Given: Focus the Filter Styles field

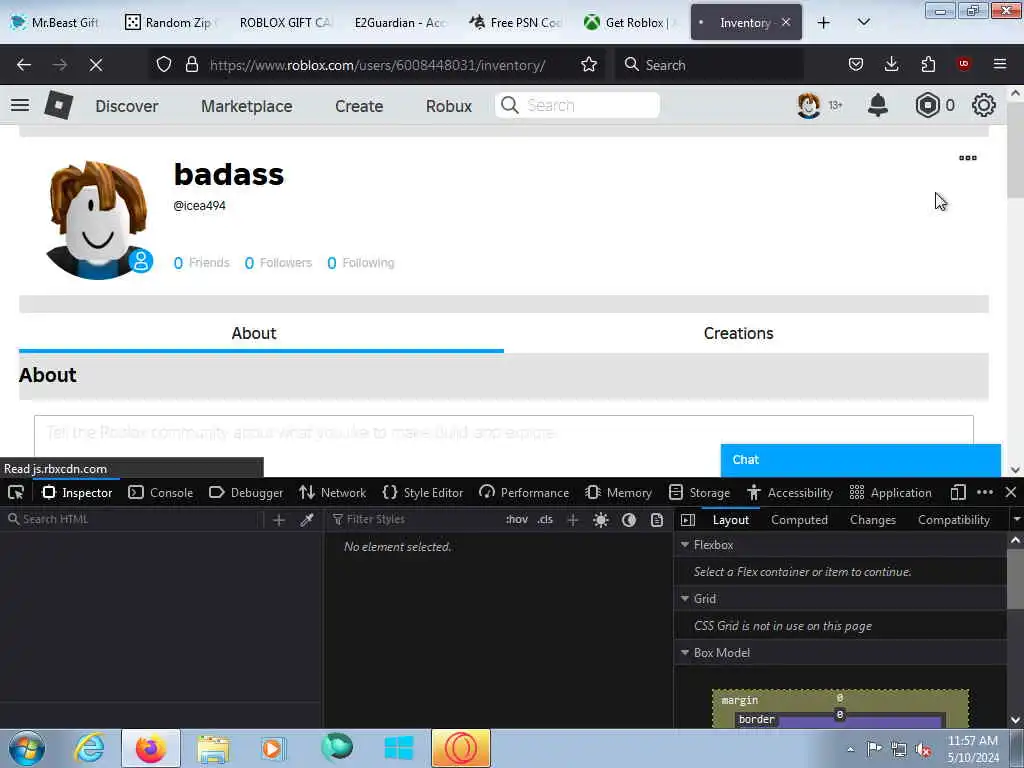Looking at the screenshot, I should [413, 520].
